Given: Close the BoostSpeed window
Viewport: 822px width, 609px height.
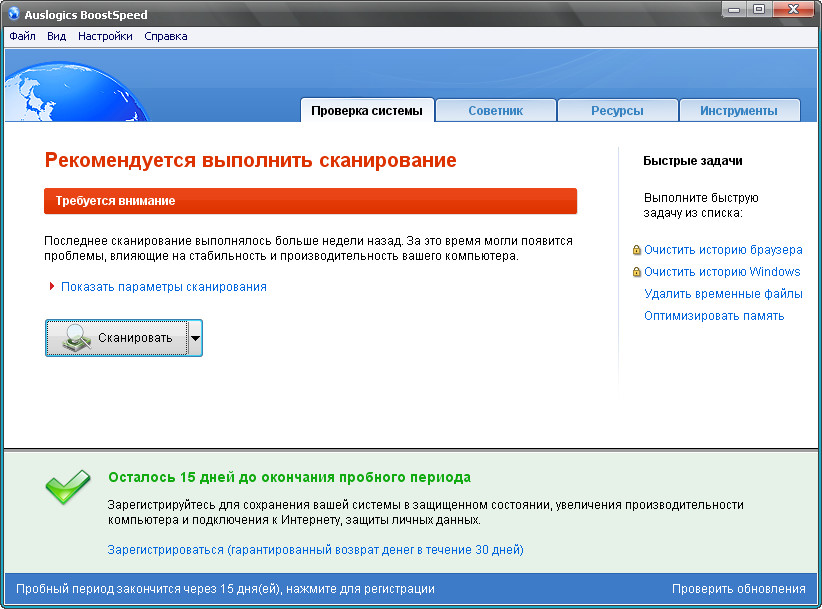Looking at the screenshot, I should (x=793, y=9).
